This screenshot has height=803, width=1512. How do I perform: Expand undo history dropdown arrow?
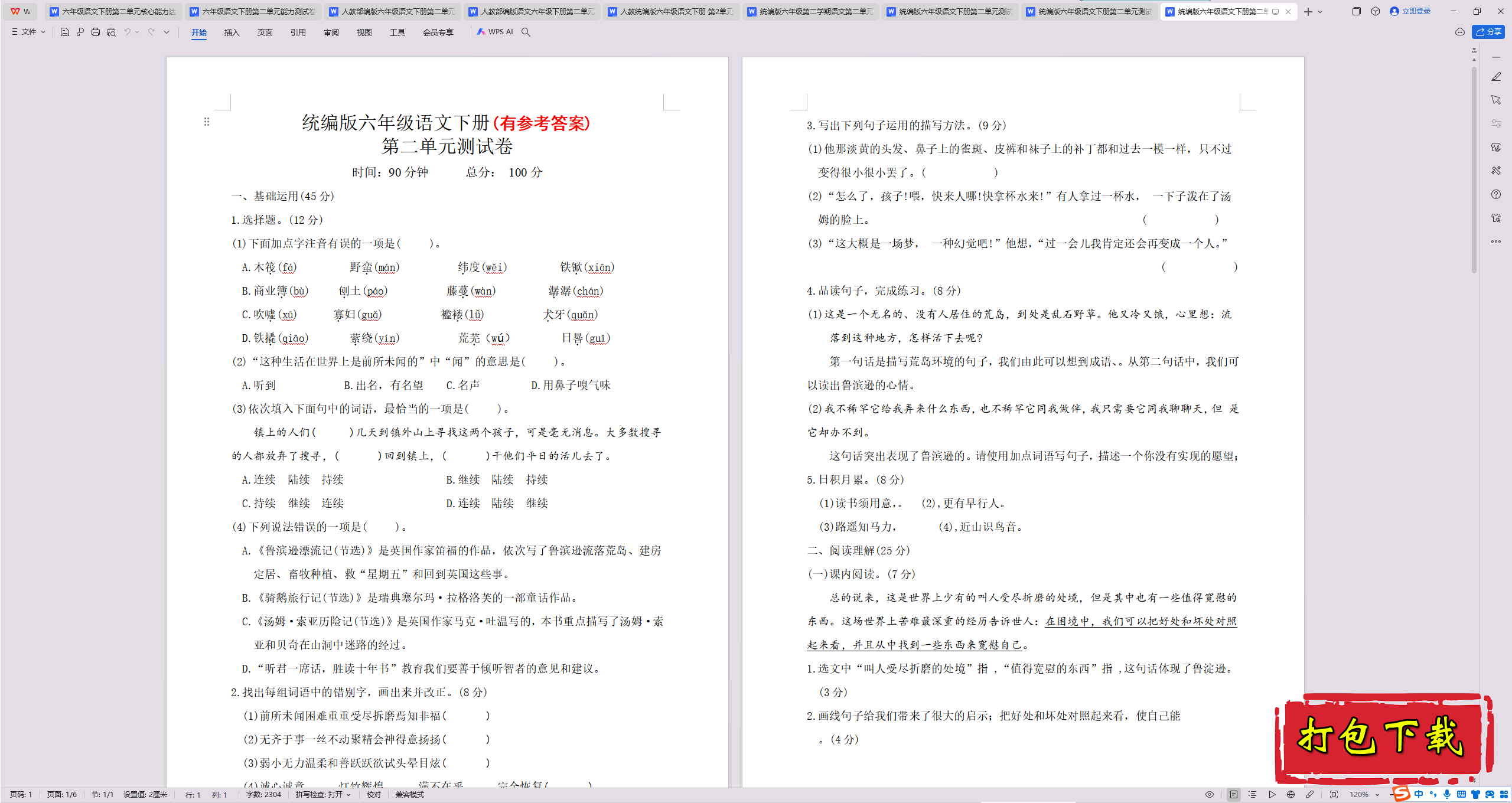[137, 32]
